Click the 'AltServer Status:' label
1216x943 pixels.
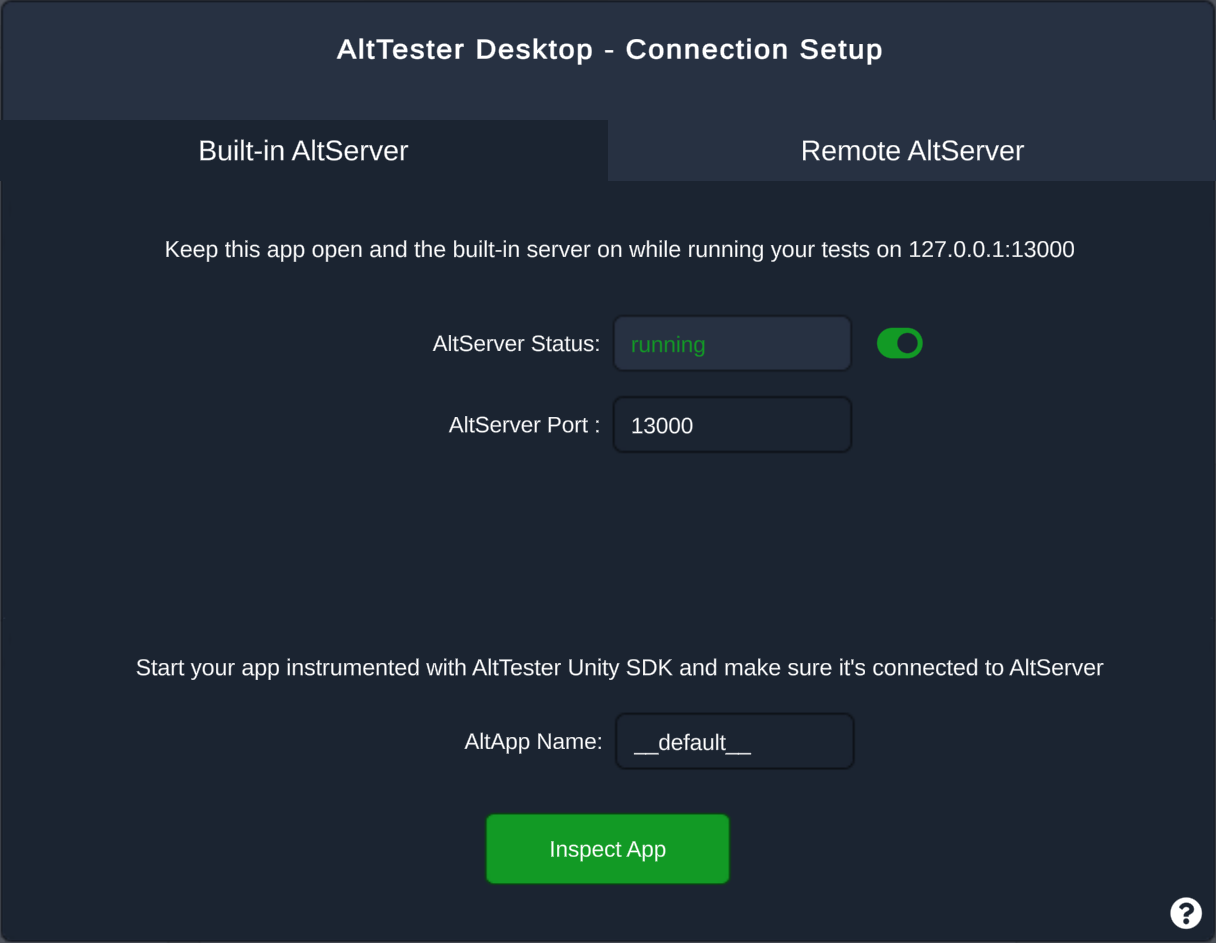tap(516, 344)
